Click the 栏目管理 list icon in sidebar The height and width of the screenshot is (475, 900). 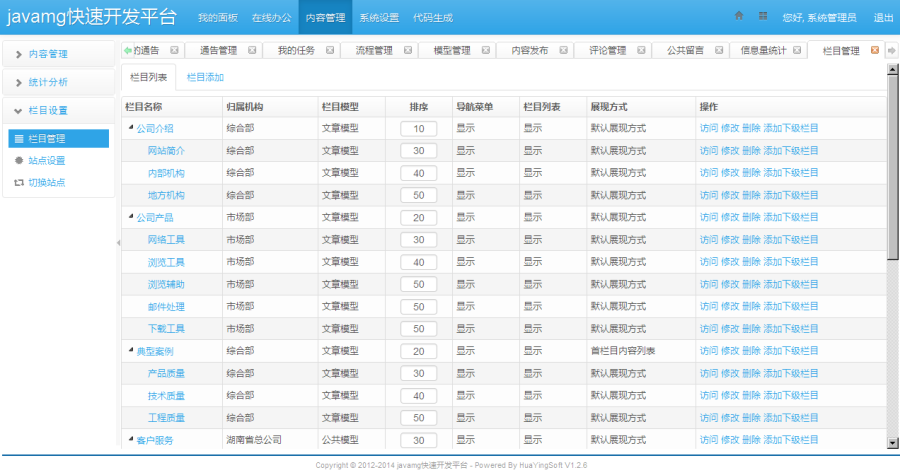(19, 139)
